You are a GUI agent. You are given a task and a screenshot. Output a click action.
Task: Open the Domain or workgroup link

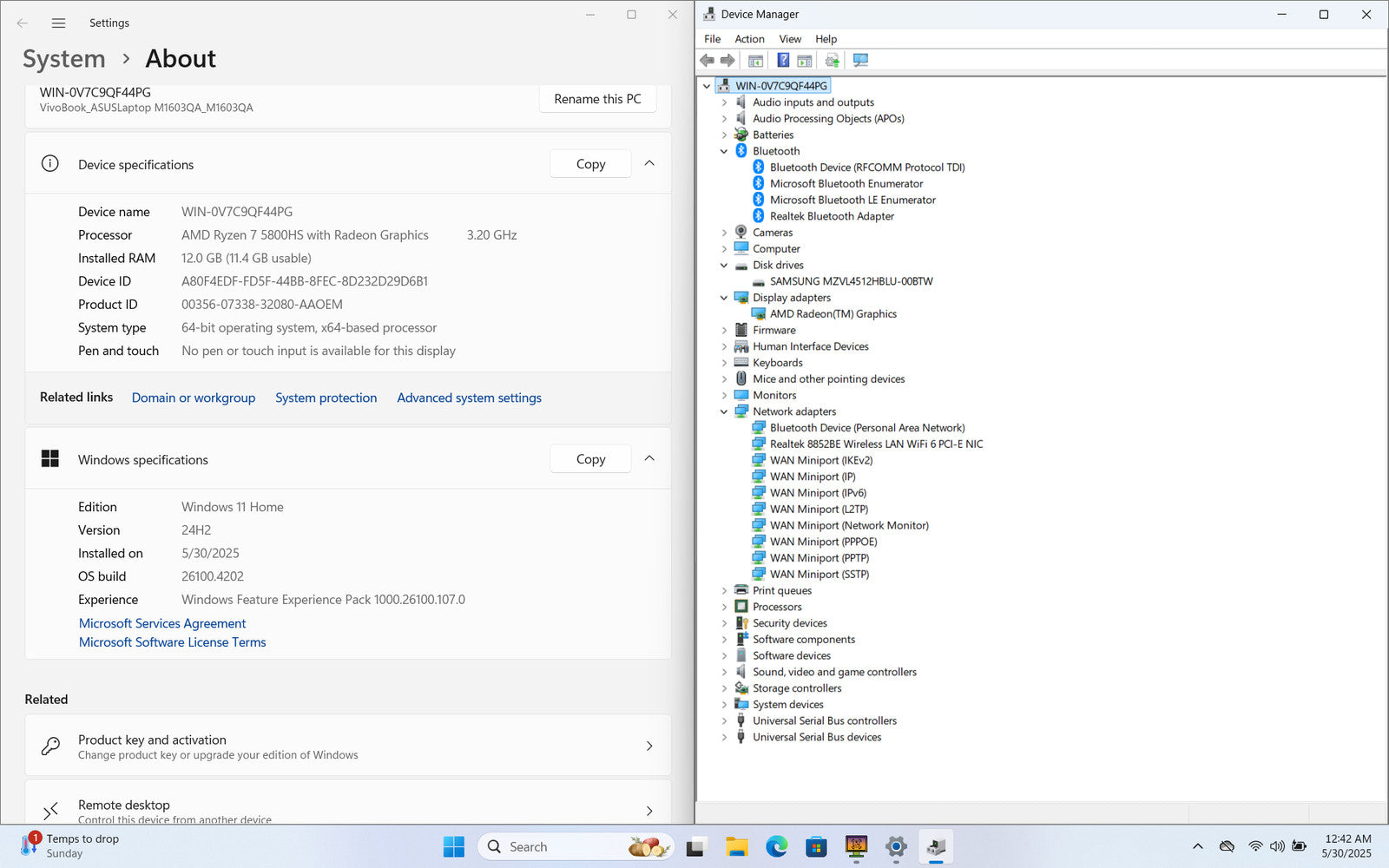[x=194, y=398]
